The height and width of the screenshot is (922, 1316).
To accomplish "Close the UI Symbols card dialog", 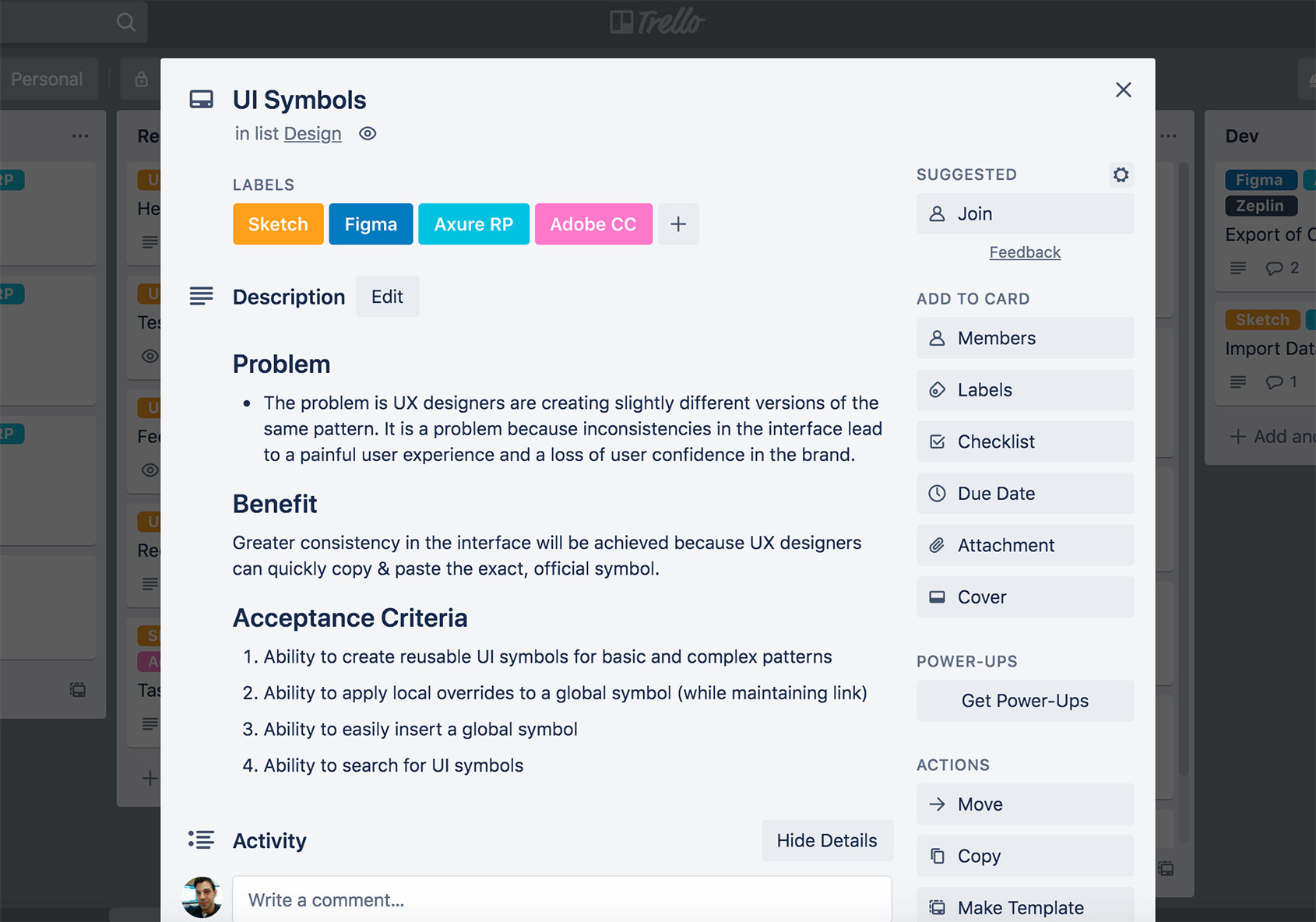I will coord(1123,90).
